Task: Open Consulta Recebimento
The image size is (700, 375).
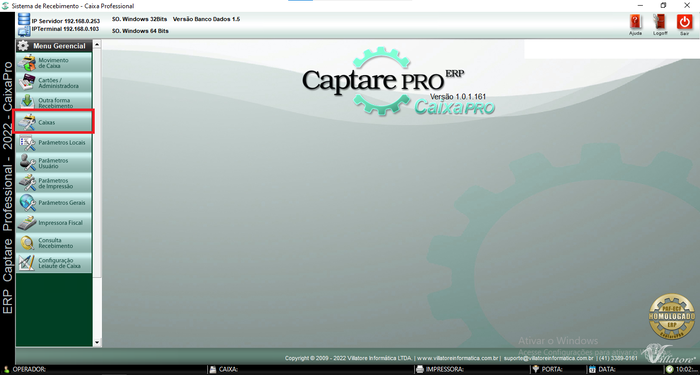Action: [x=54, y=243]
